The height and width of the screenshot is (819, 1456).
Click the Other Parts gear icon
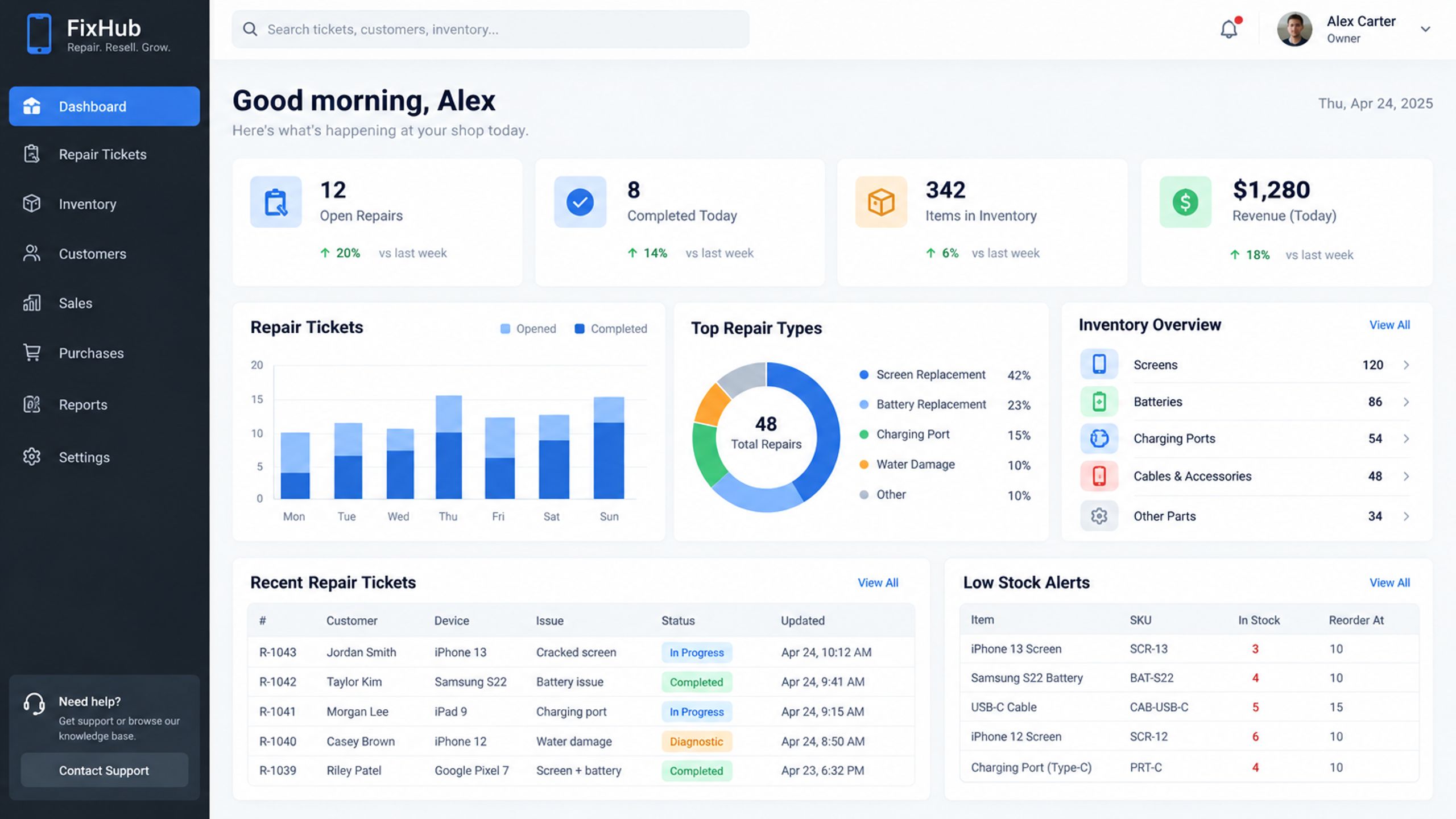(x=1099, y=516)
